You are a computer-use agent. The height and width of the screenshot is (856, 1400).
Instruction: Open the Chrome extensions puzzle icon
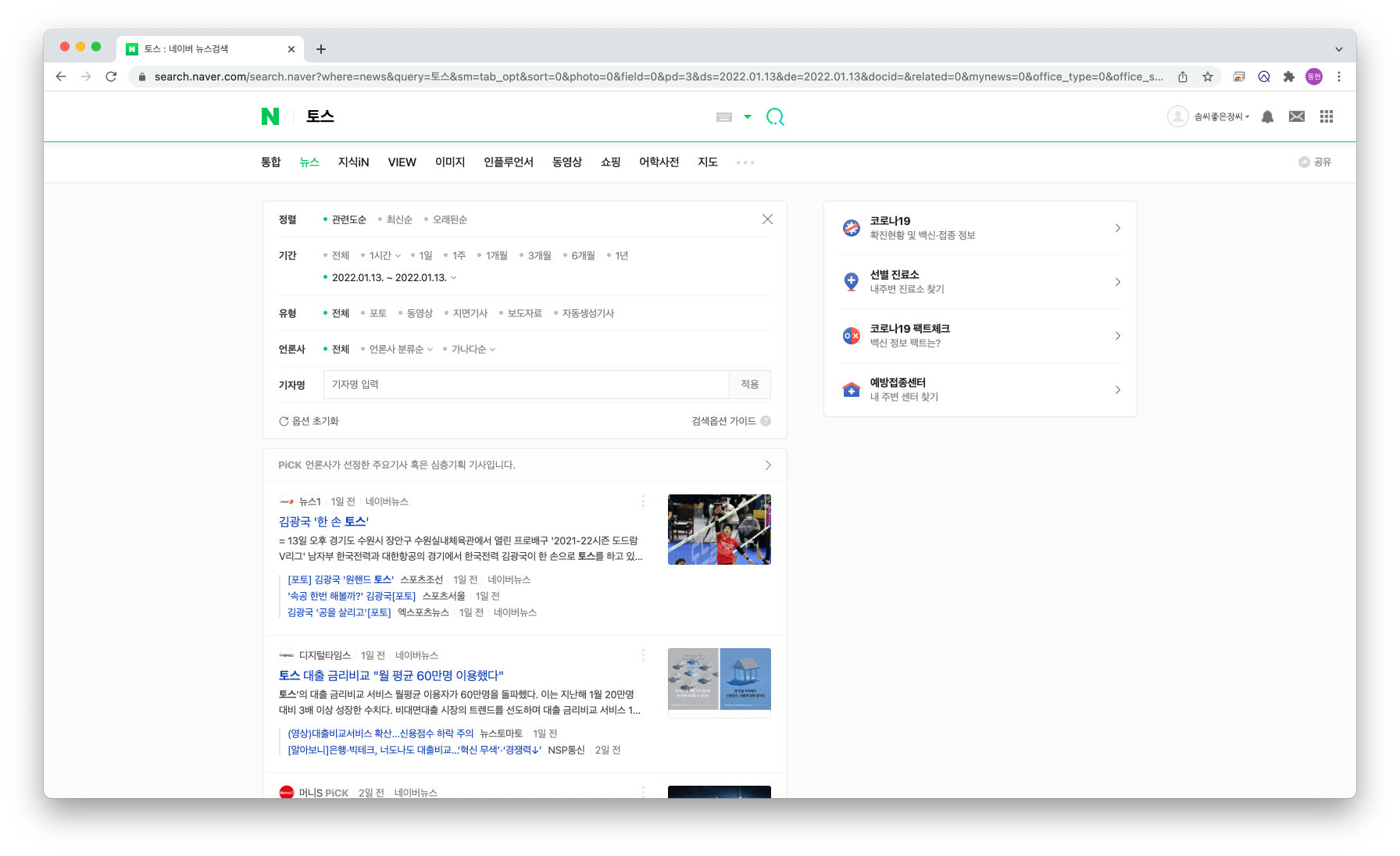coord(1289,77)
